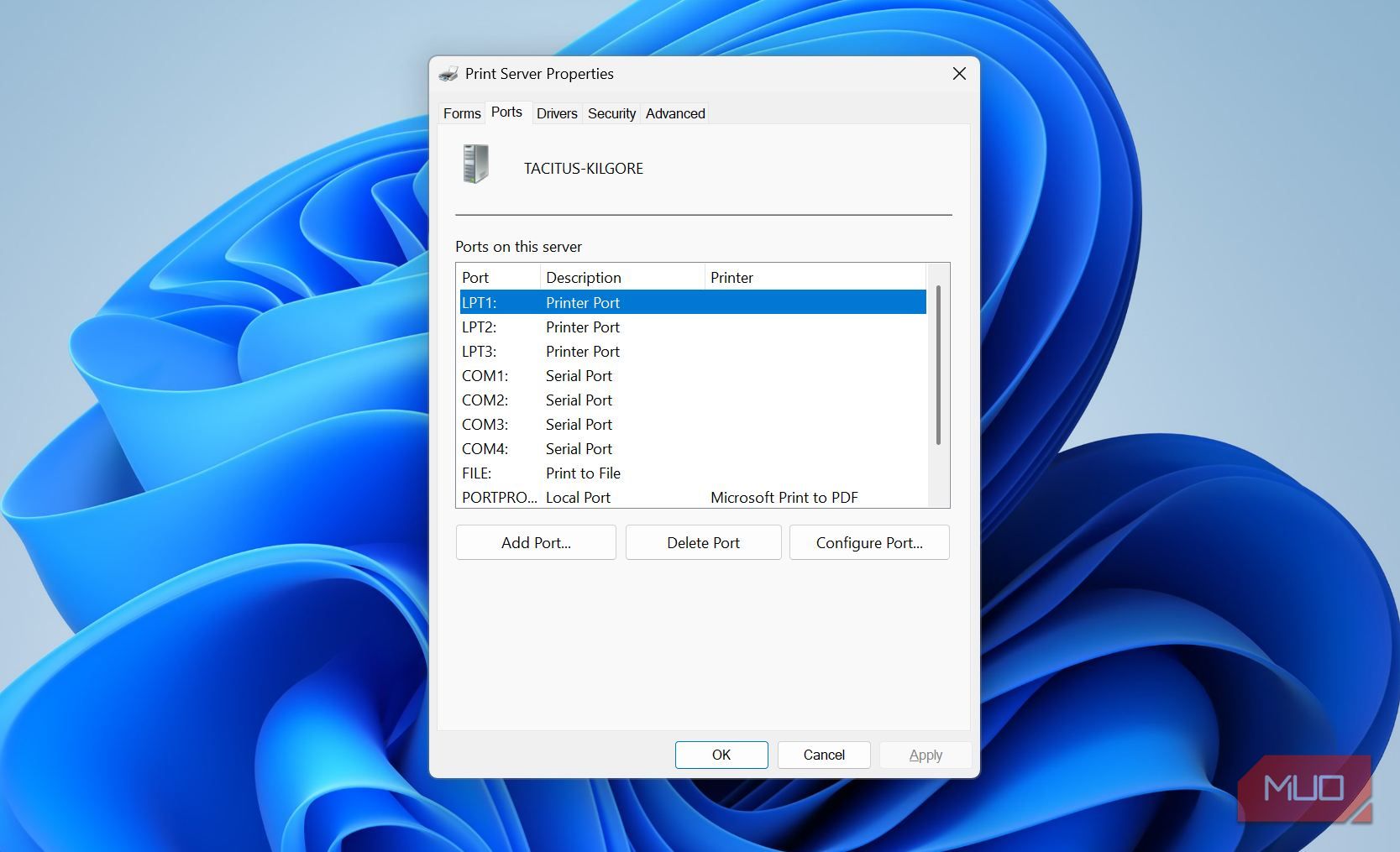Select the FILE: port row

[x=693, y=473]
